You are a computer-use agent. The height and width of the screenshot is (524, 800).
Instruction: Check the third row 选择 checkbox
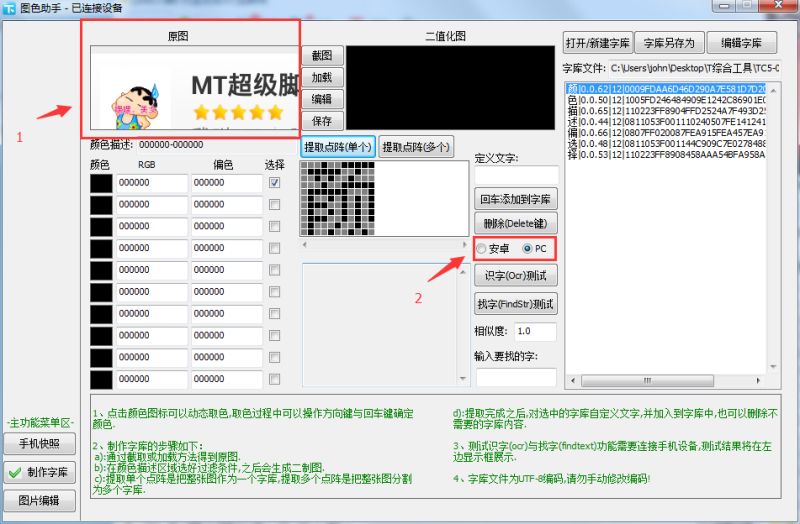click(274, 226)
